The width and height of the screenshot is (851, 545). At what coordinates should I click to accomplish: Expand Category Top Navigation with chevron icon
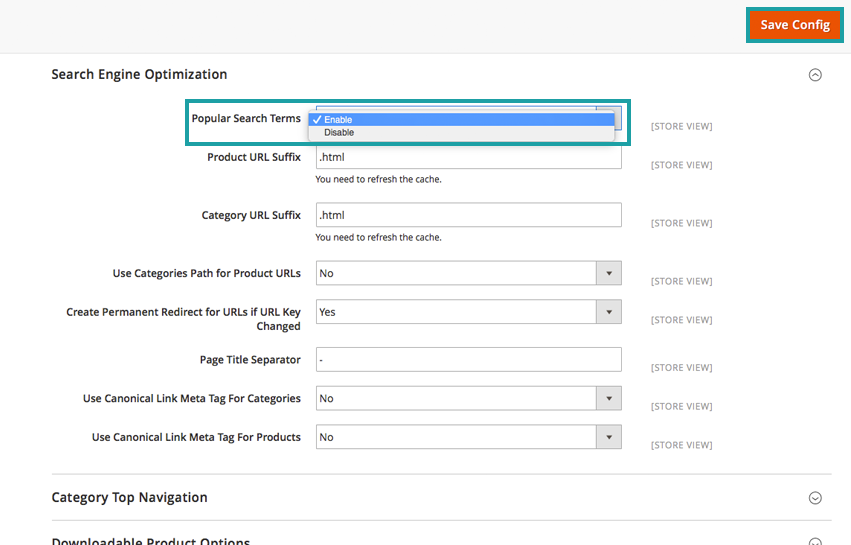815,498
